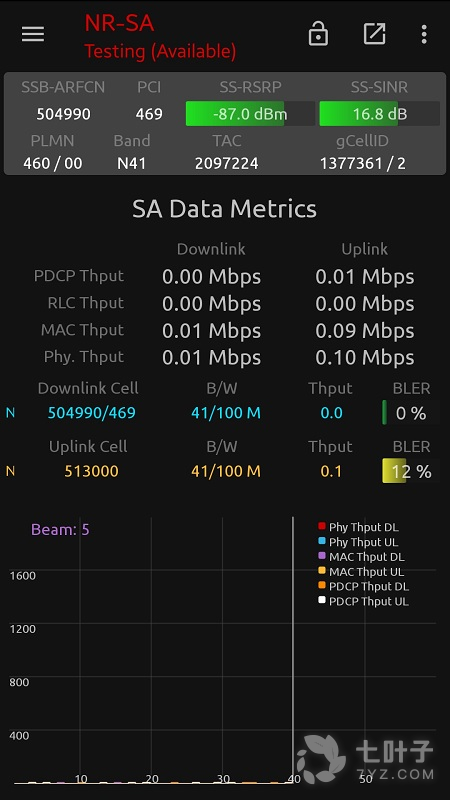Click the NR-SA title text
This screenshot has width=450, height=800.
[119, 23]
